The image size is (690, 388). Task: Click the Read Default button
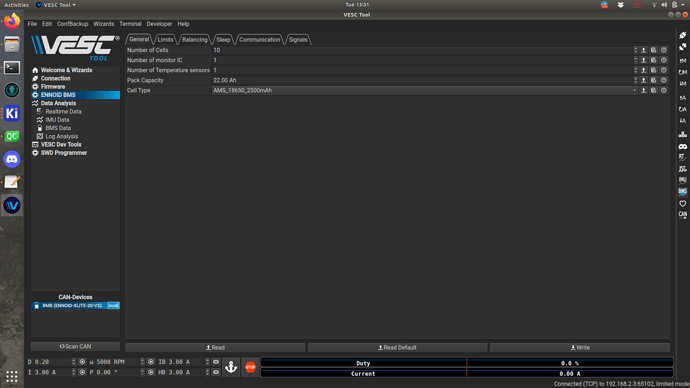point(397,348)
